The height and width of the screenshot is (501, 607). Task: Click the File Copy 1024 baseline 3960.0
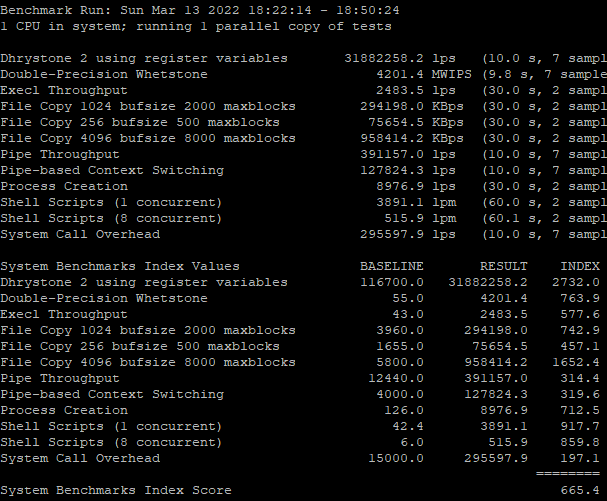pos(400,331)
